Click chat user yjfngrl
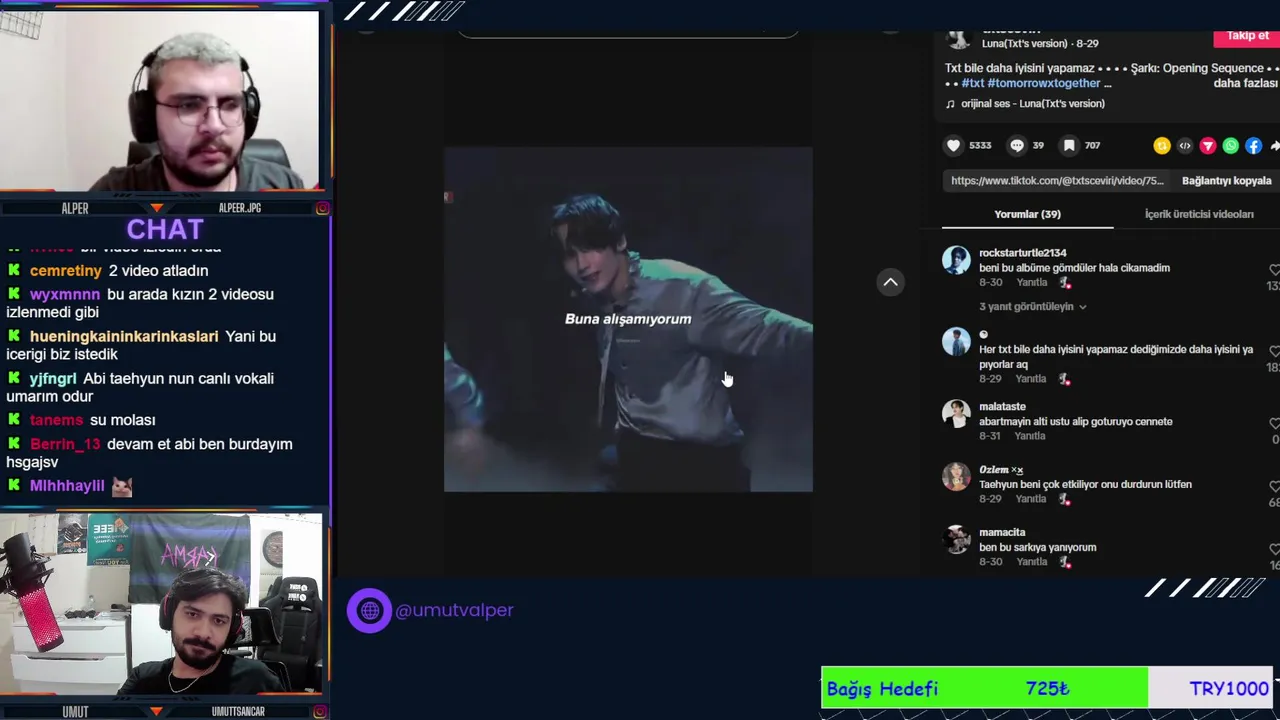This screenshot has height=720, width=1280. (53, 379)
